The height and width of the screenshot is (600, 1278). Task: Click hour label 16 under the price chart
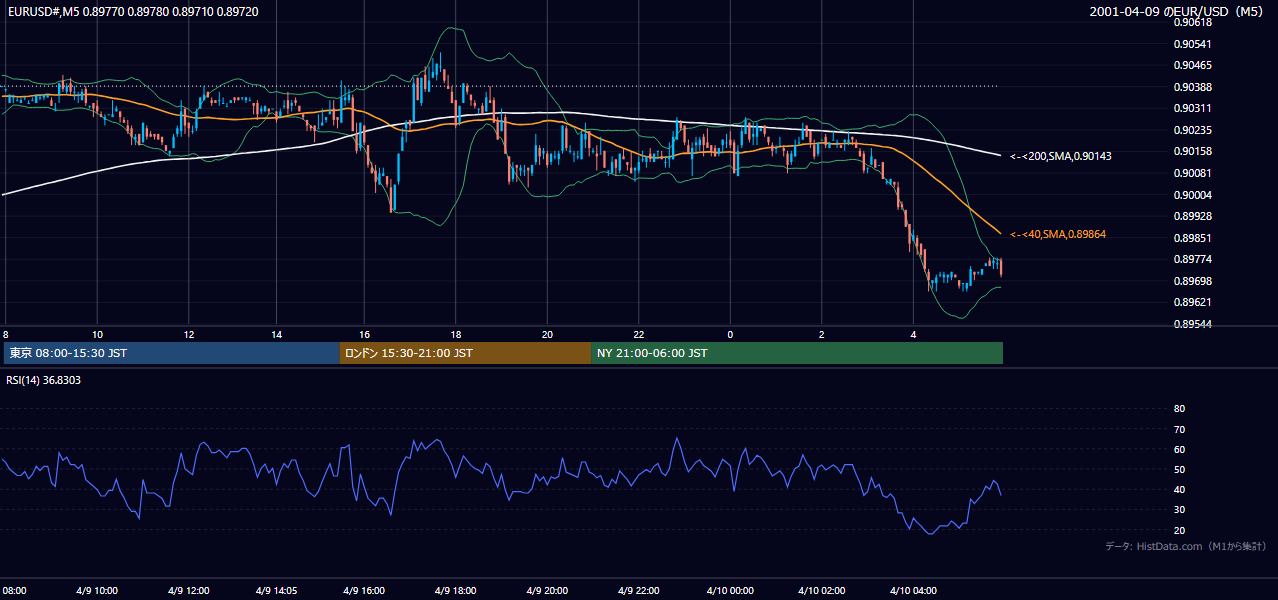click(x=365, y=334)
